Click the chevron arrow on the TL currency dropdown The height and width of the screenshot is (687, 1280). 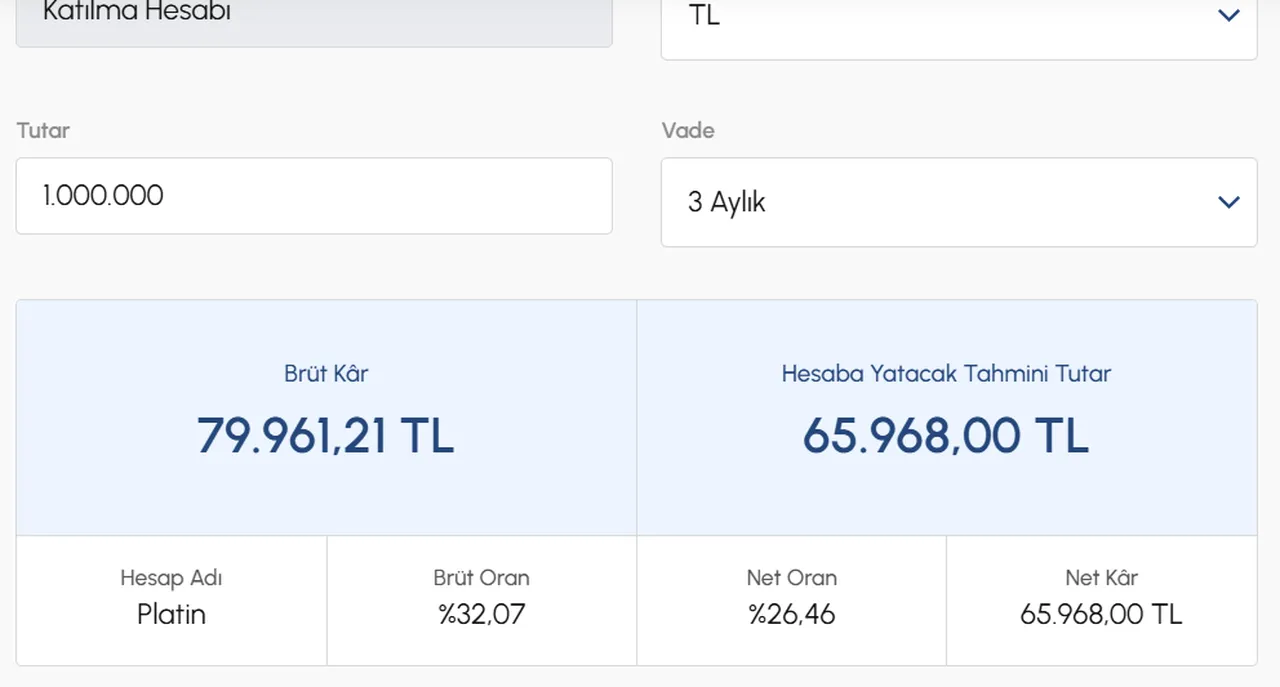click(x=1229, y=16)
